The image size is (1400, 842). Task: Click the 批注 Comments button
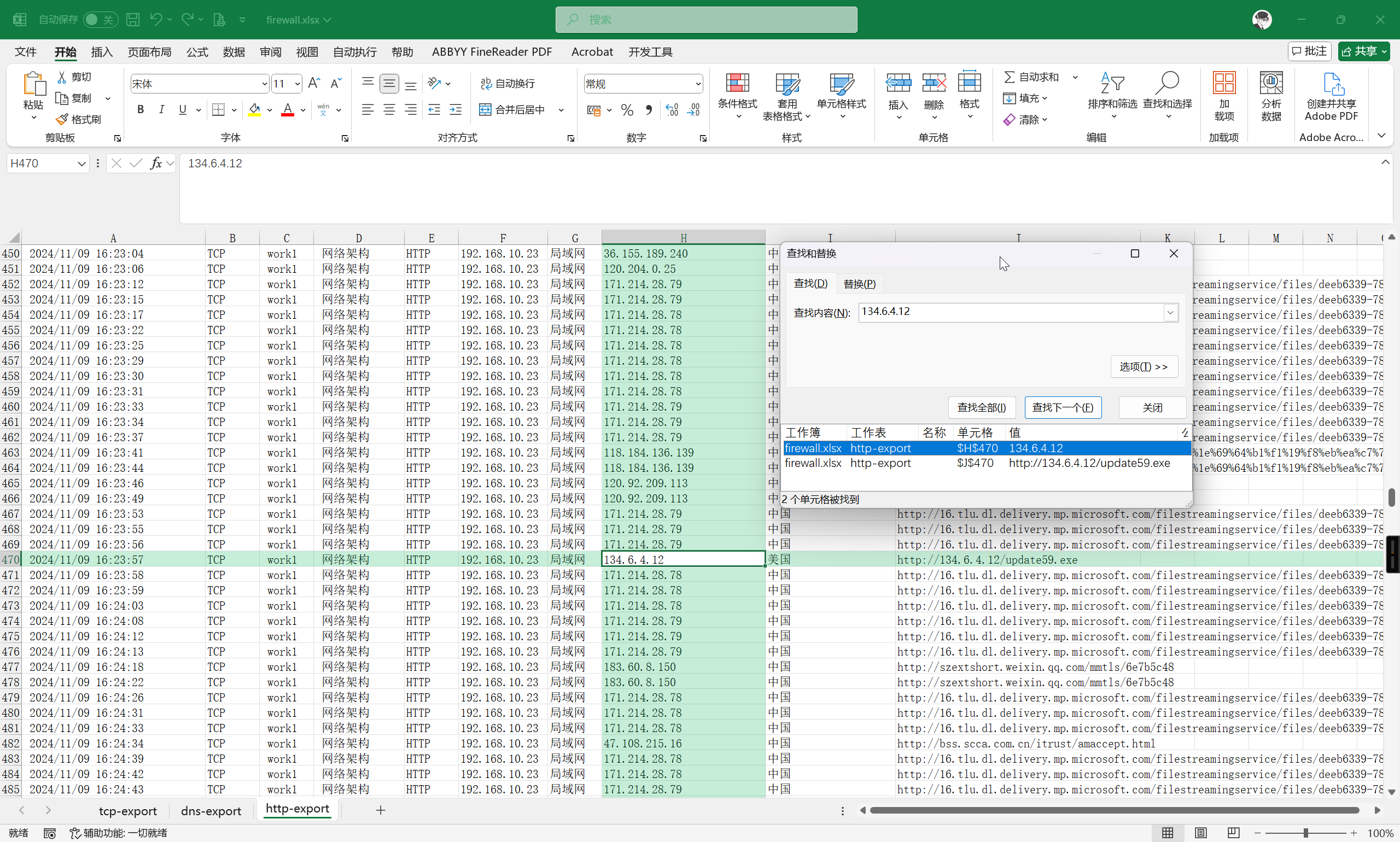click(1310, 51)
